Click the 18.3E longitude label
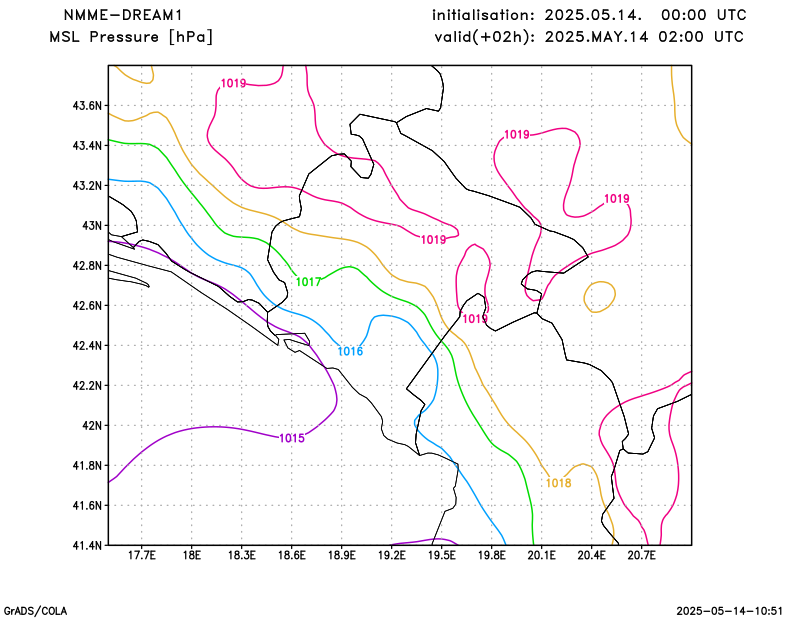Image resolution: width=800 pixels, height=618 pixels. tap(241, 555)
